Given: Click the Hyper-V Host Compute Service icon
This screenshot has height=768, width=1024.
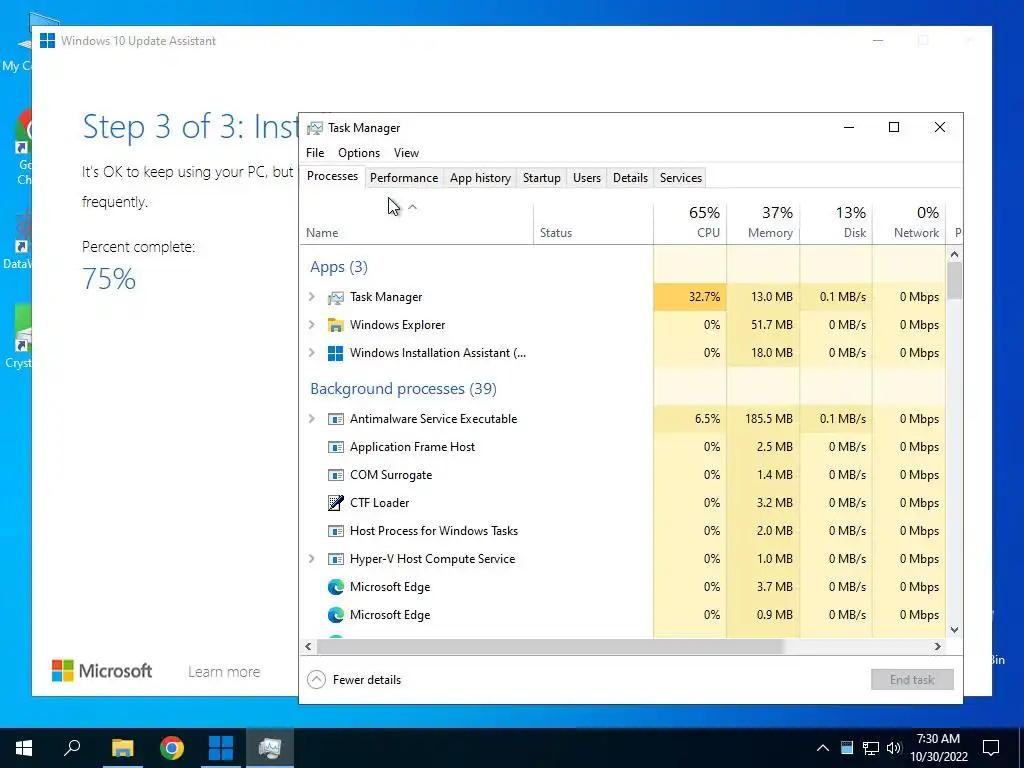Looking at the screenshot, I should pos(335,559).
